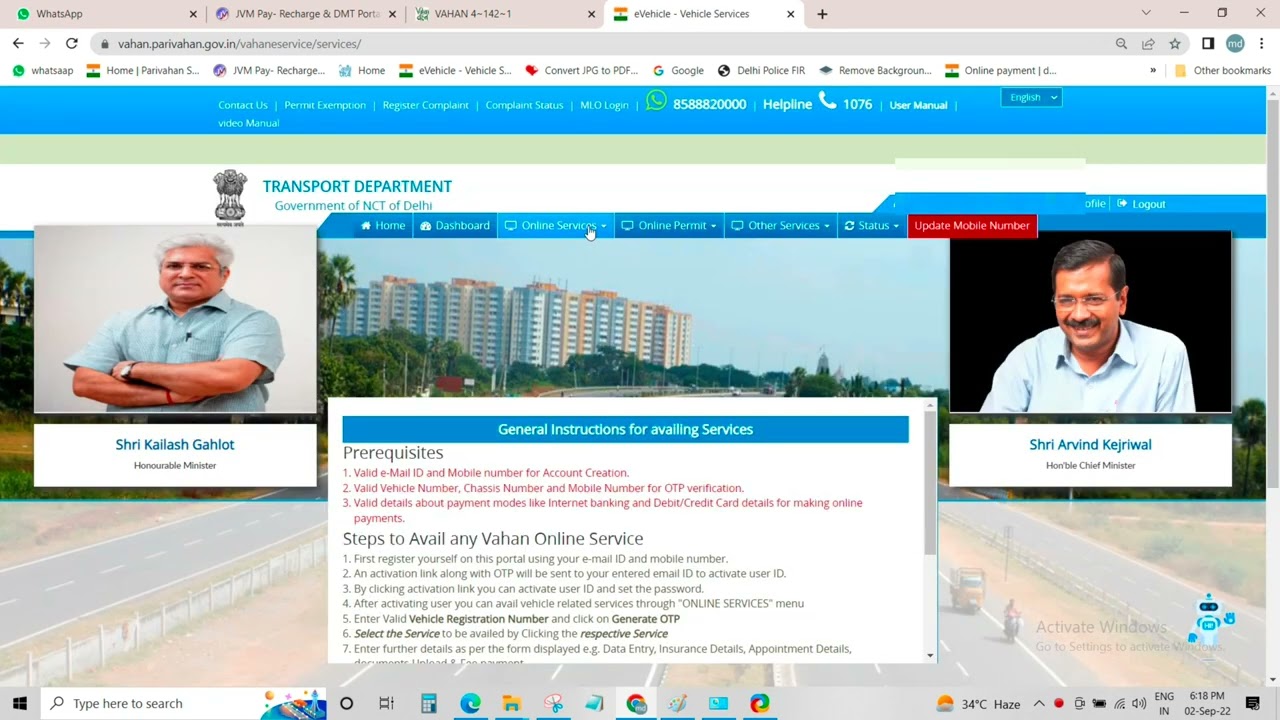
Task: Expand the Online Services dropdown menu
Action: [555, 225]
